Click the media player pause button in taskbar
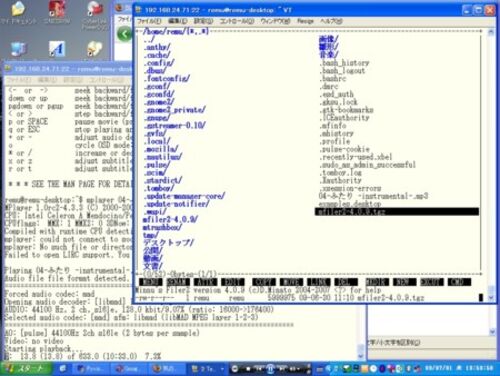Screen dimensions: 500x376 click(x=270, y=369)
